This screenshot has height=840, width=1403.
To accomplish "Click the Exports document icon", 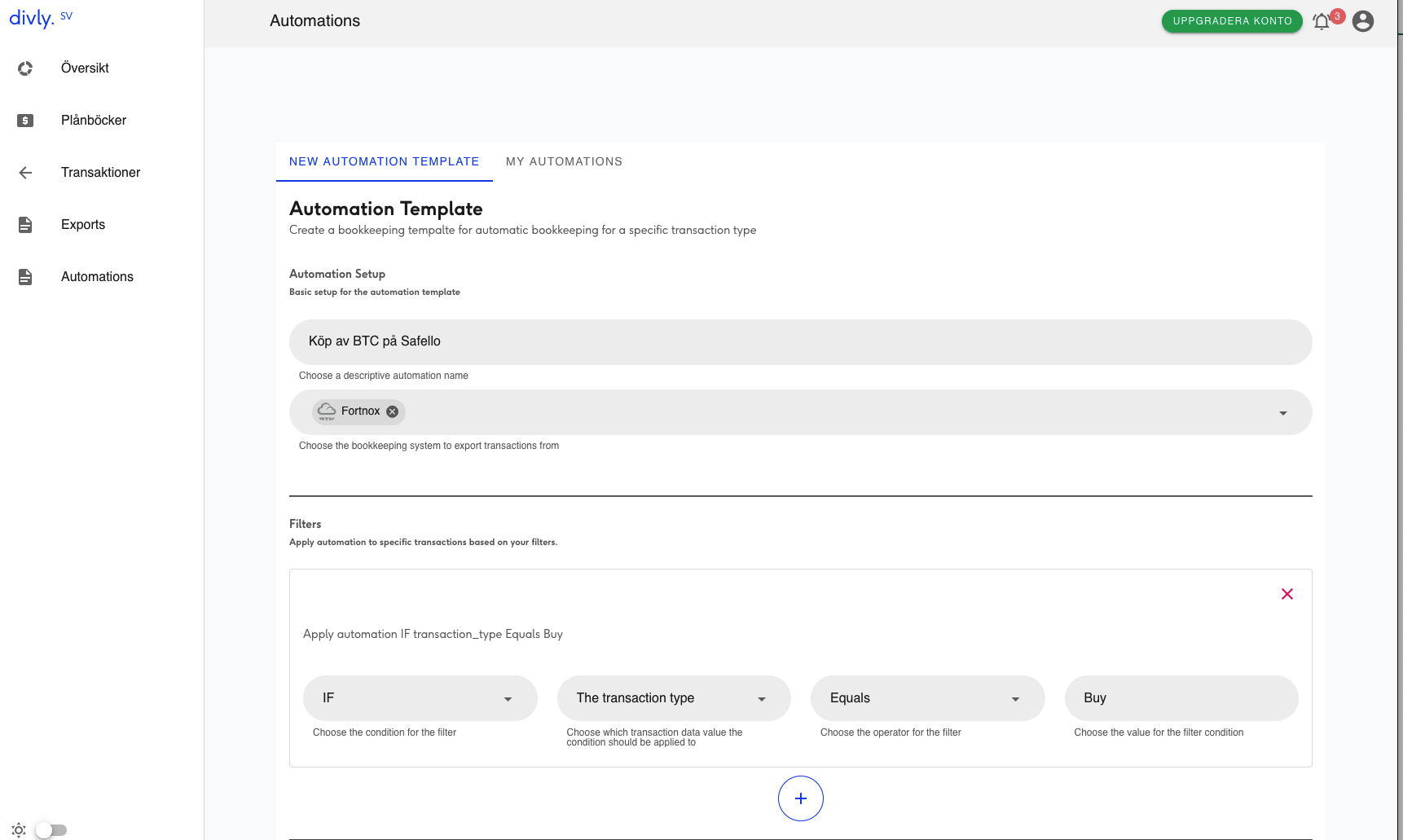I will coord(25,225).
